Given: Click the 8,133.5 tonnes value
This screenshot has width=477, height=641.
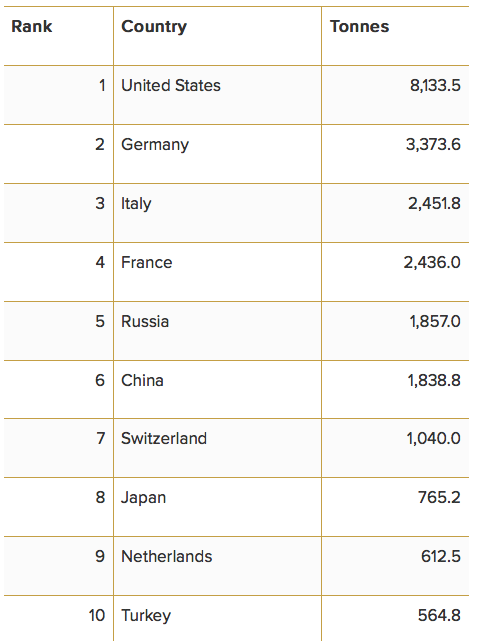Looking at the screenshot, I should click(435, 86).
